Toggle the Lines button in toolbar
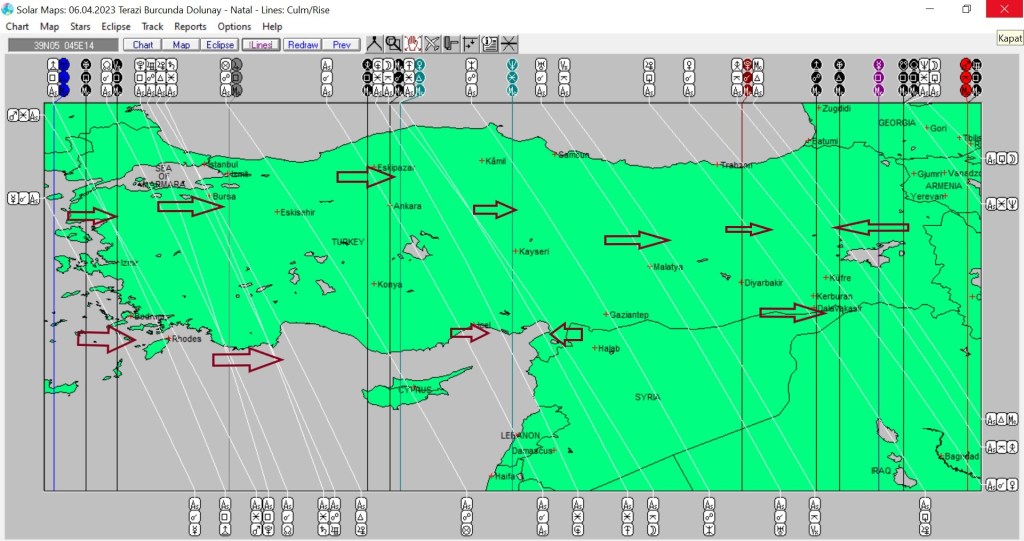 click(x=260, y=45)
